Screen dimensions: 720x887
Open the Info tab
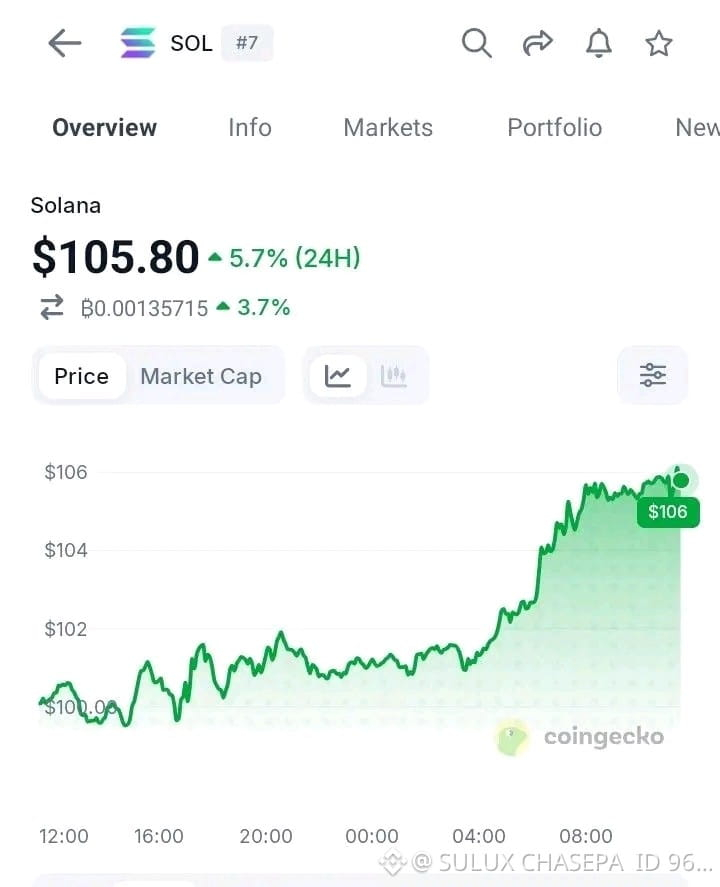coord(249,127)
